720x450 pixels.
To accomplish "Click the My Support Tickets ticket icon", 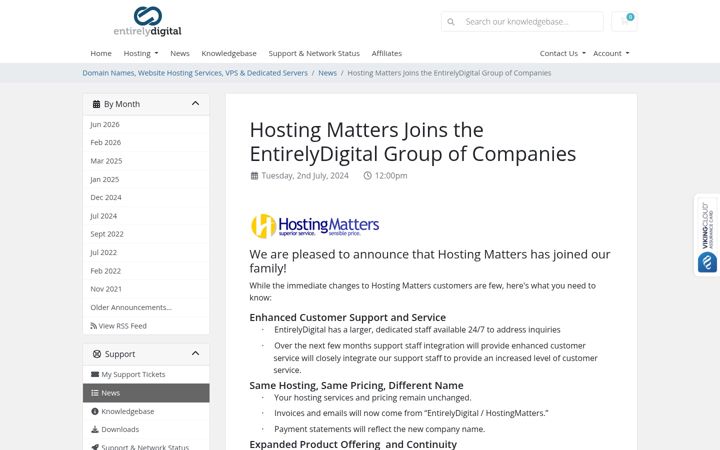I will 95,374.
